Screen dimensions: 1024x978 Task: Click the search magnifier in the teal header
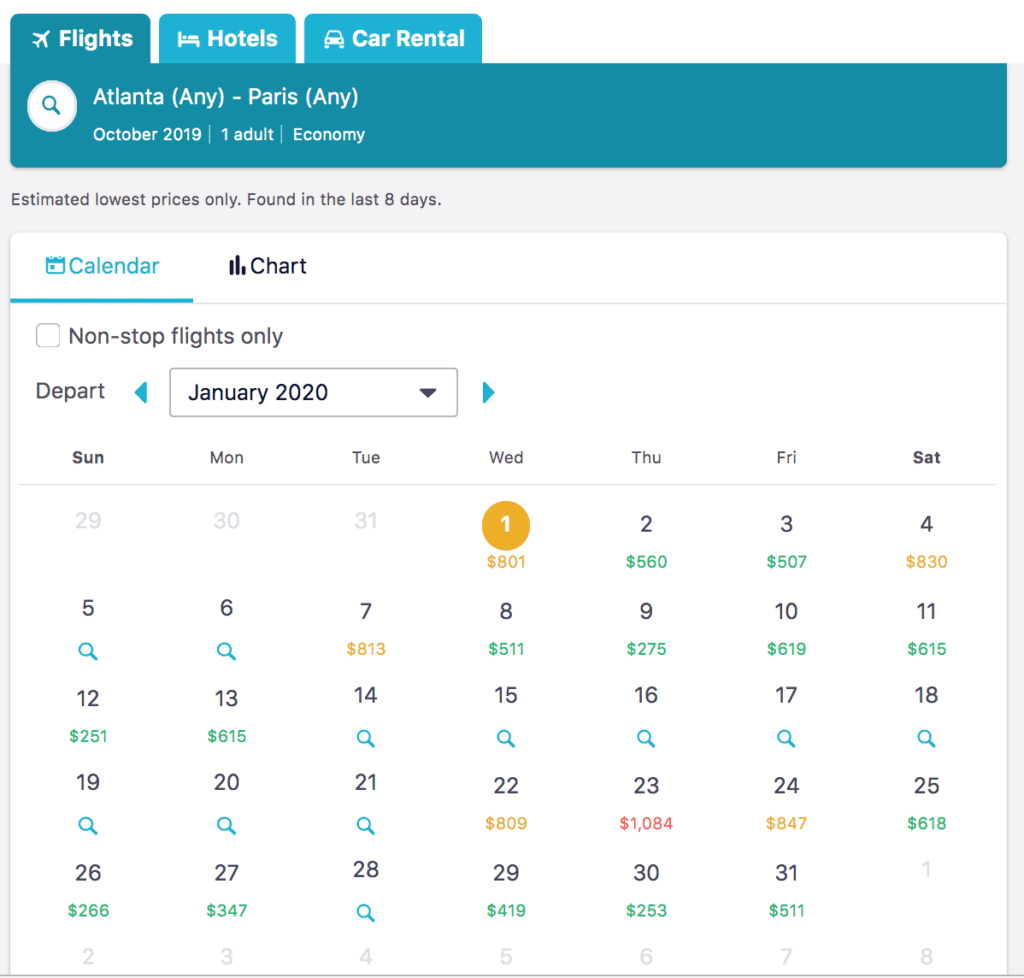(x=51, y=105)
